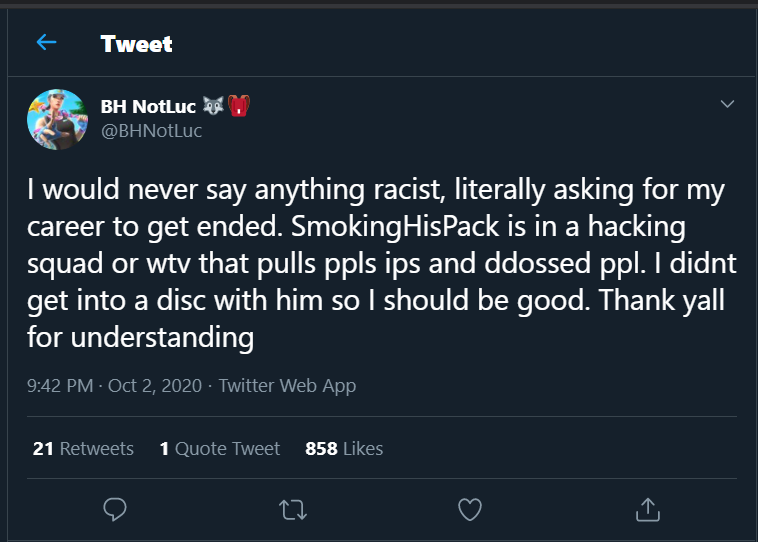This screenshot has width=758, height=542.
Task: Click the BH NotLuc profile avatar
Action: coord(55,119)
